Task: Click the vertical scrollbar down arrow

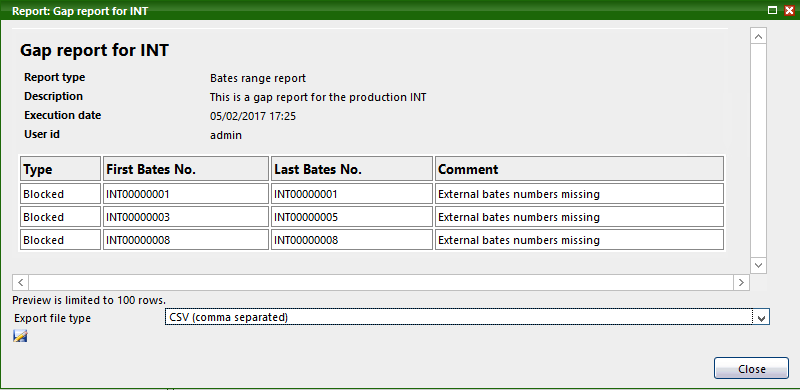Action: 758,265
